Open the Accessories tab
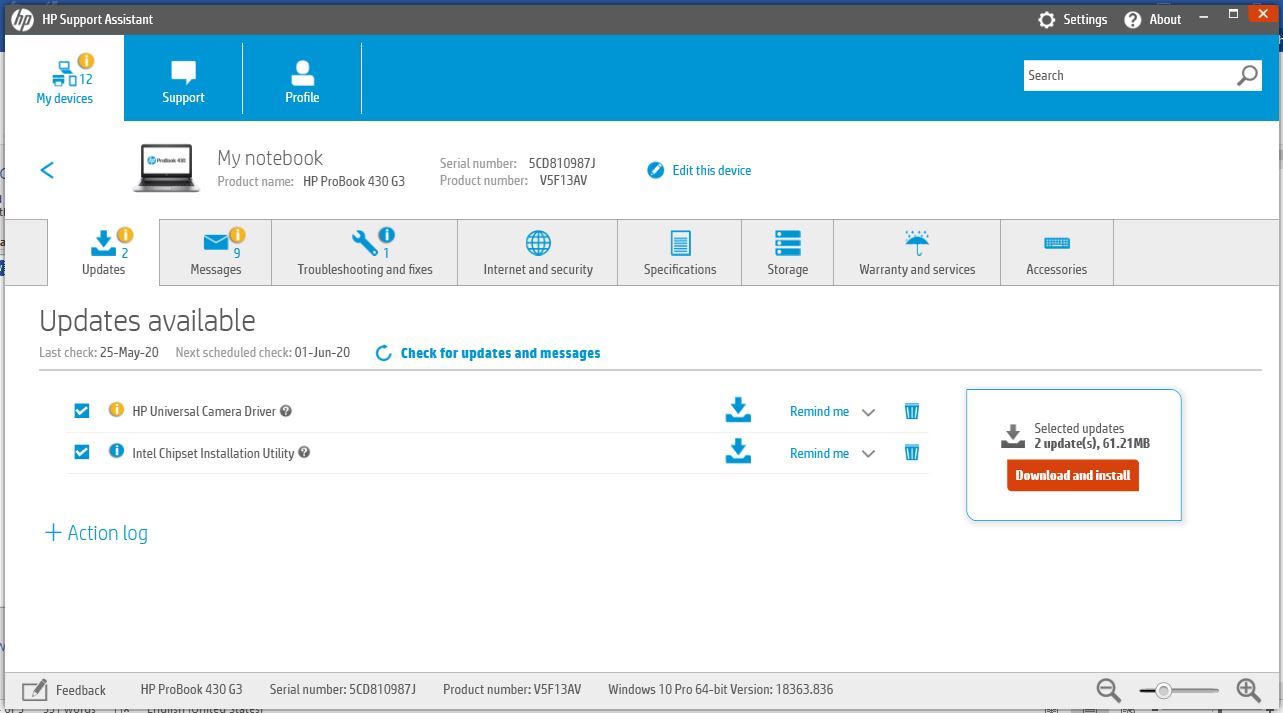1283x713 pixels. (x=1057, y=252)
